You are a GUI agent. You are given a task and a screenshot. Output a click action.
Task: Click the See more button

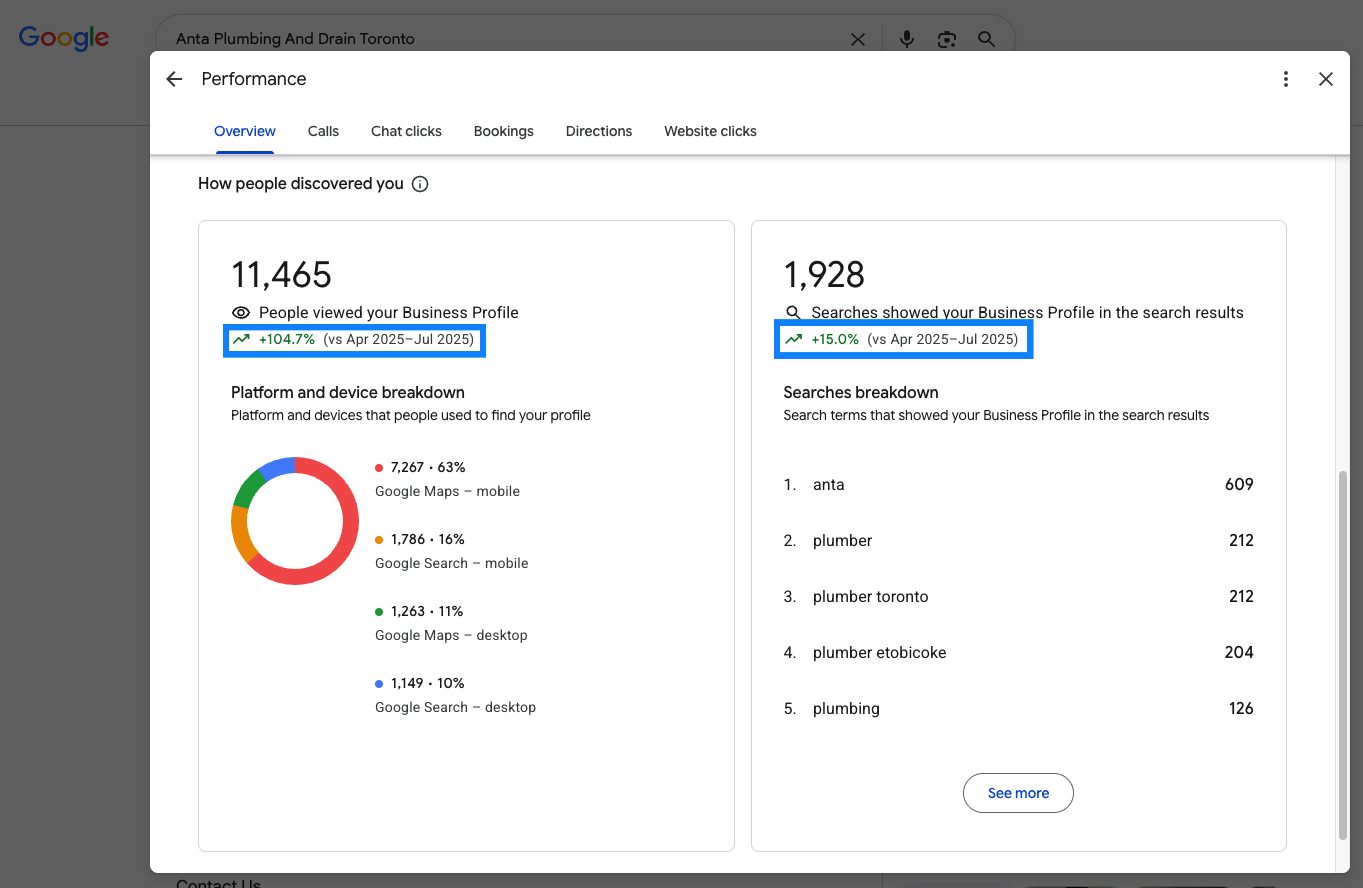[1018, 793]
